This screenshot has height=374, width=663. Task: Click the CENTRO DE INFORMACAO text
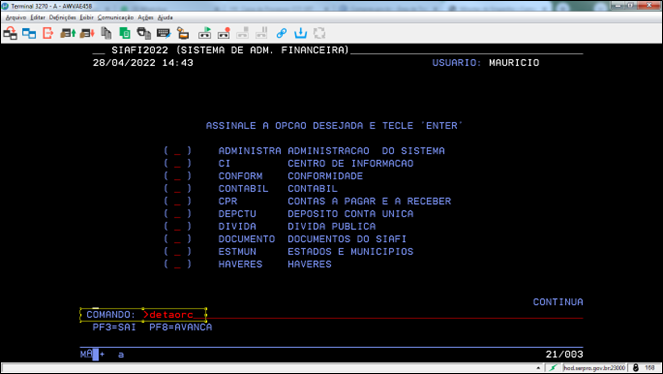351,164
